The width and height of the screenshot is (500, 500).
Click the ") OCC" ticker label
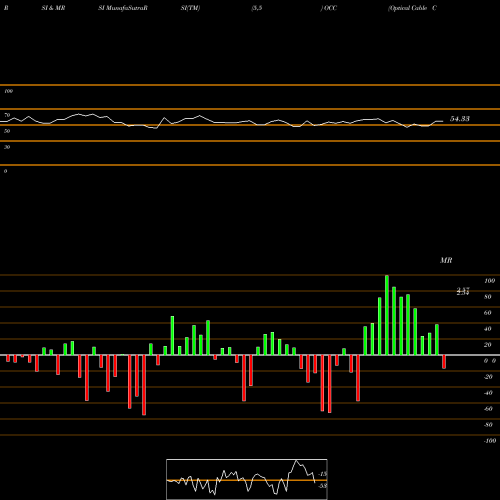click(x=329, y=8)
